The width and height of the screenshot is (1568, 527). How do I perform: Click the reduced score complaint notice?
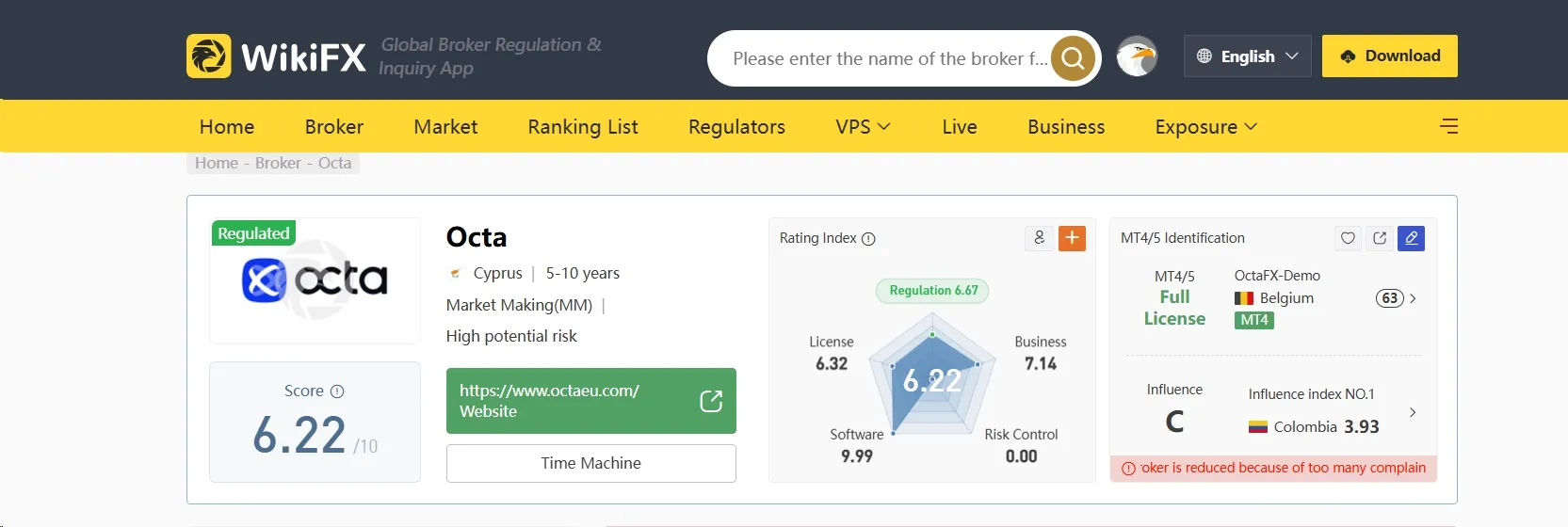1274,469
